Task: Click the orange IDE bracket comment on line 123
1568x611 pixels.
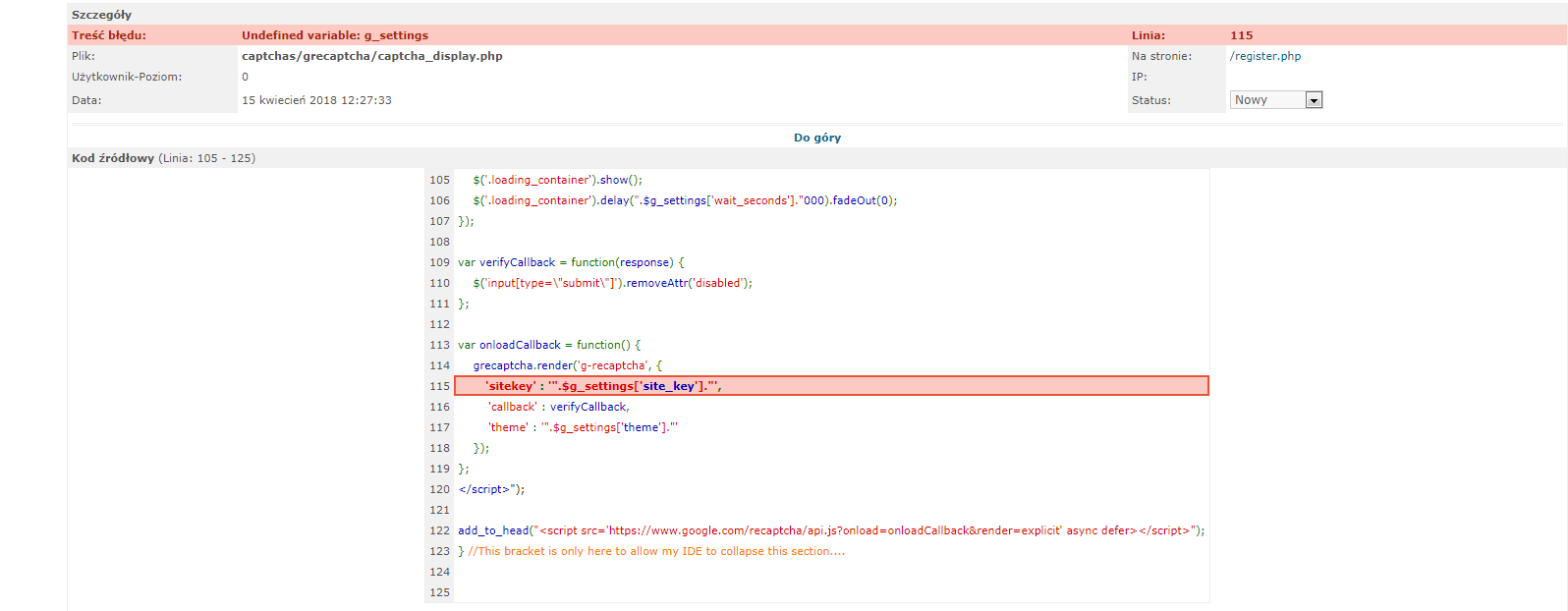Action: pos(656,551)
